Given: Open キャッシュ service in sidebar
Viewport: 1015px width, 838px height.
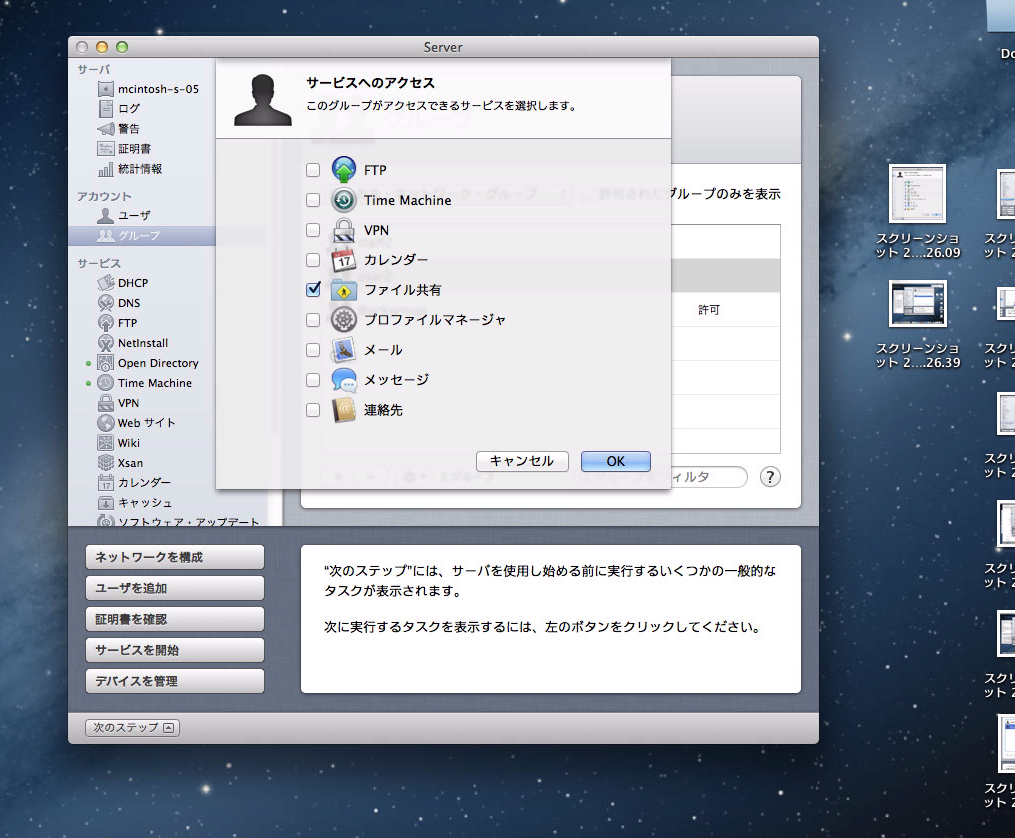Looking at the screenshot, I should click(135, 503).
